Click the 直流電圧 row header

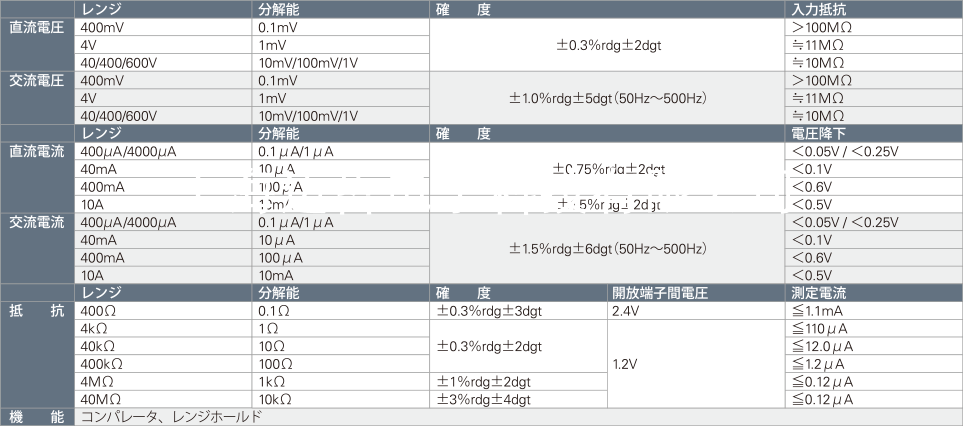pos(37,28)
